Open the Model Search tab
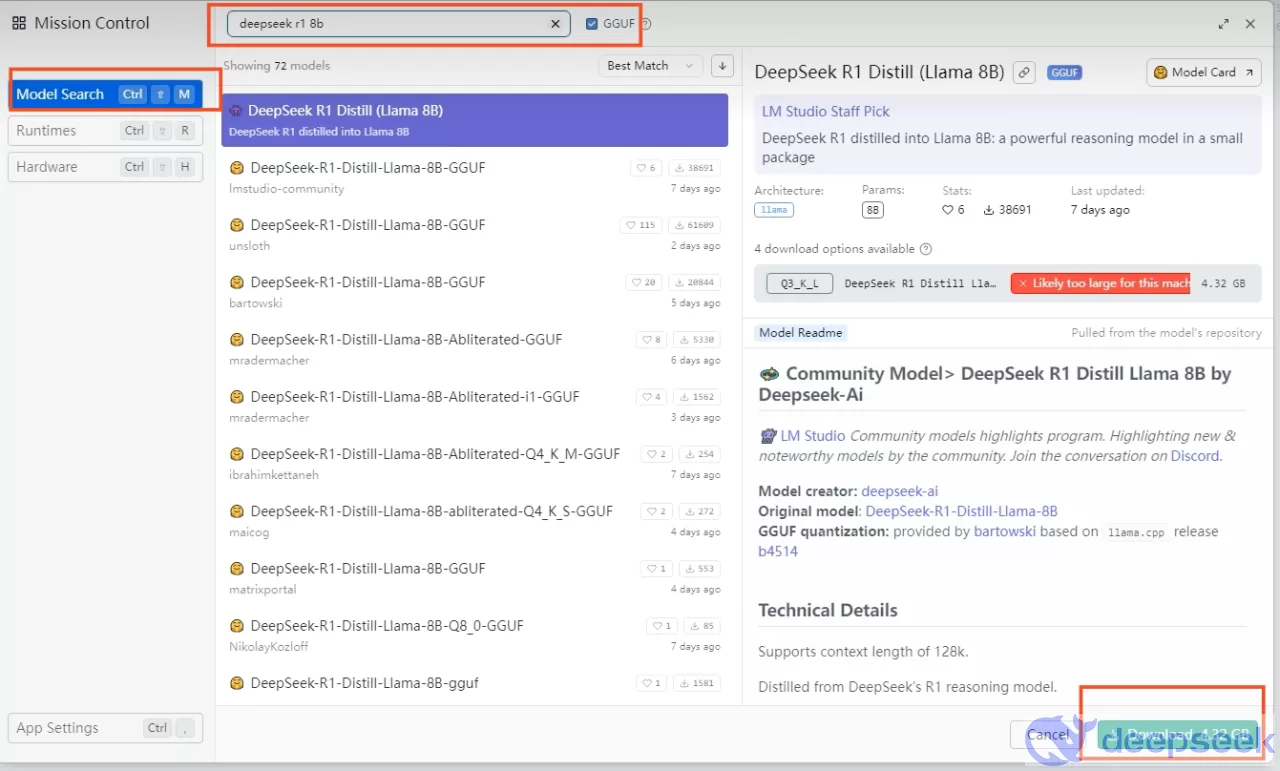The image size is (1280, 771). 105,94
